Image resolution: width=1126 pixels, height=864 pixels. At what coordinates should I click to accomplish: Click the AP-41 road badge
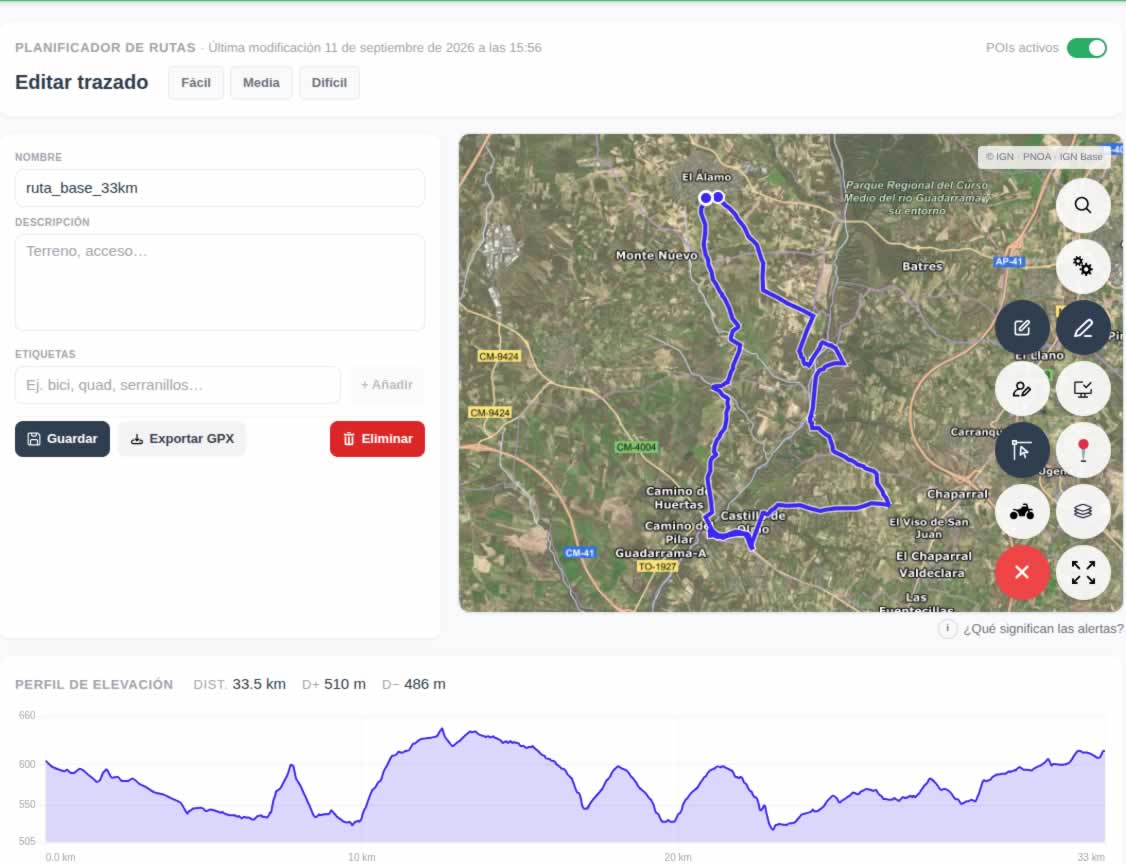pos(1008,261)
